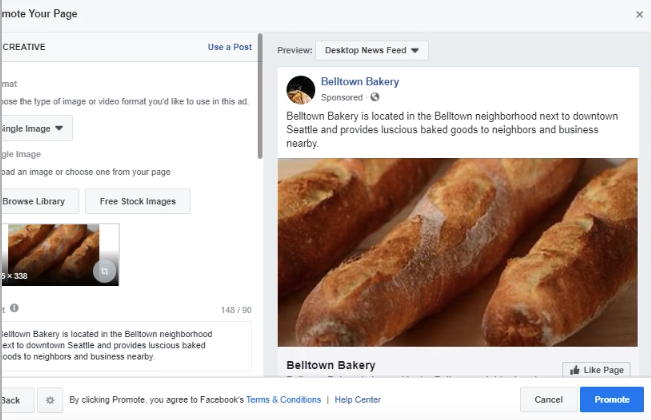Click the globe icon next to Sponsored

(x=375, y=97)
